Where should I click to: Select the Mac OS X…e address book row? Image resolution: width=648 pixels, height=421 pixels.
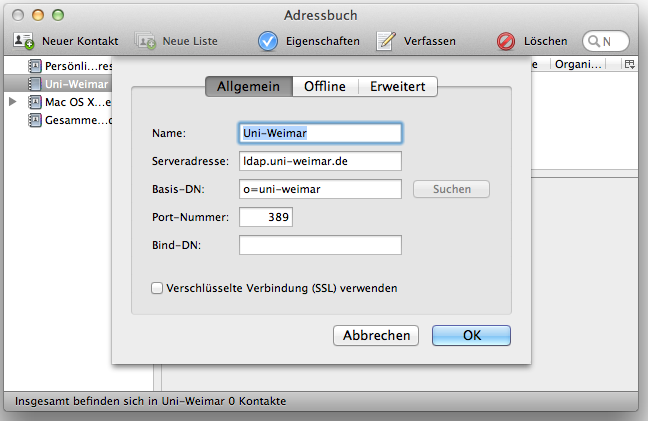[x=58, y=102]
